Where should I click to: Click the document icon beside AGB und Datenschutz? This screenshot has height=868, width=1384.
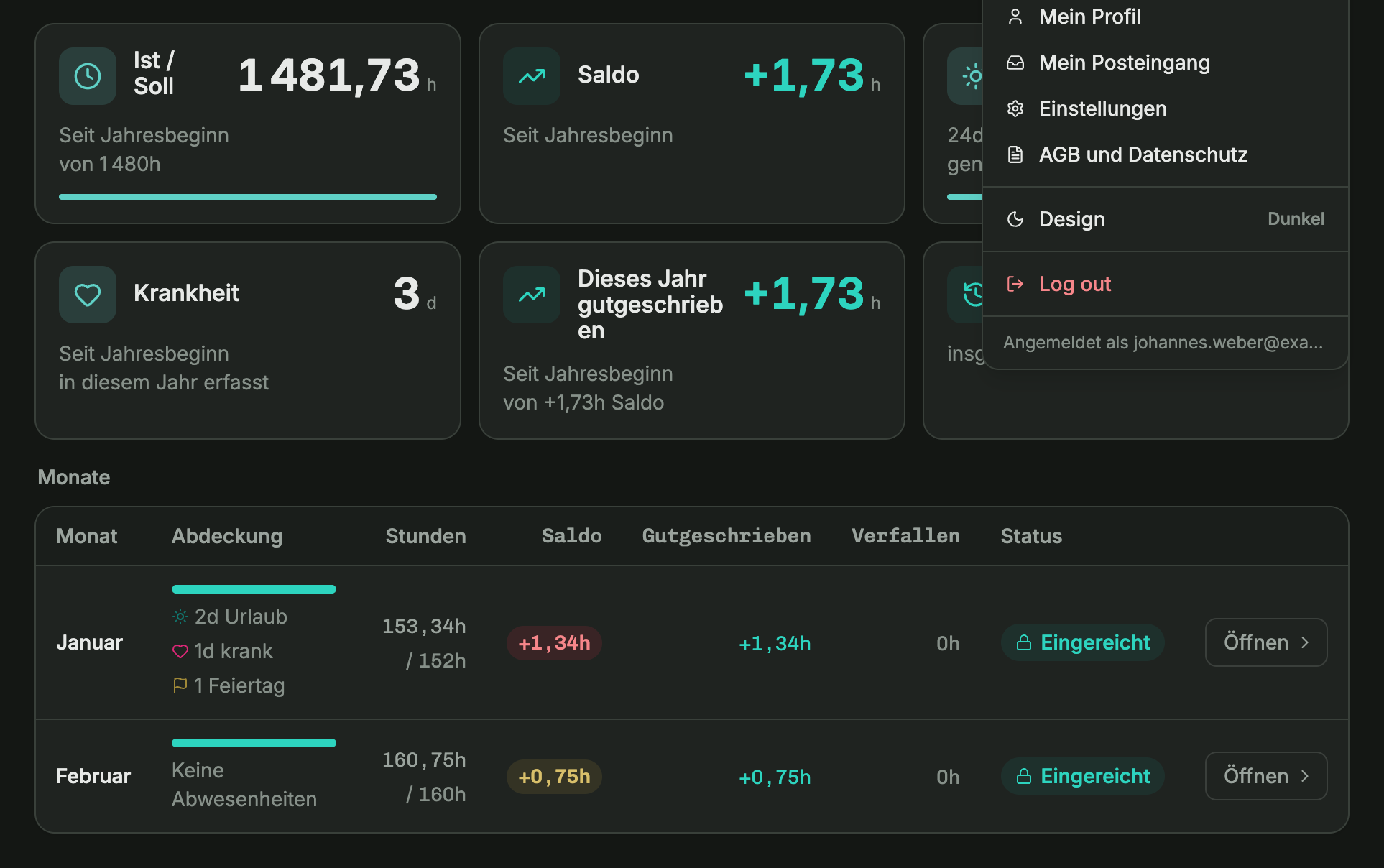1015,154
